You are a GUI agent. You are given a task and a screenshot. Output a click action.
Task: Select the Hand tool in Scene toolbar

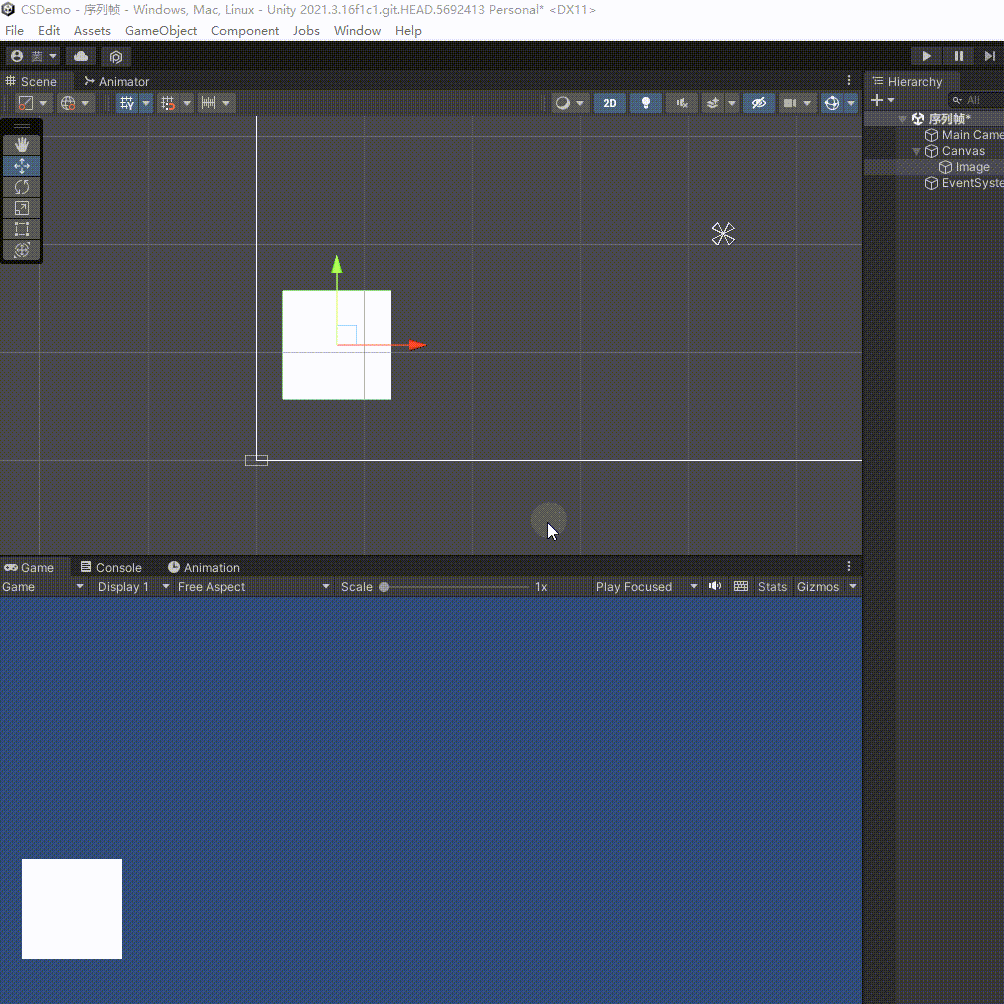click(22, 145)
